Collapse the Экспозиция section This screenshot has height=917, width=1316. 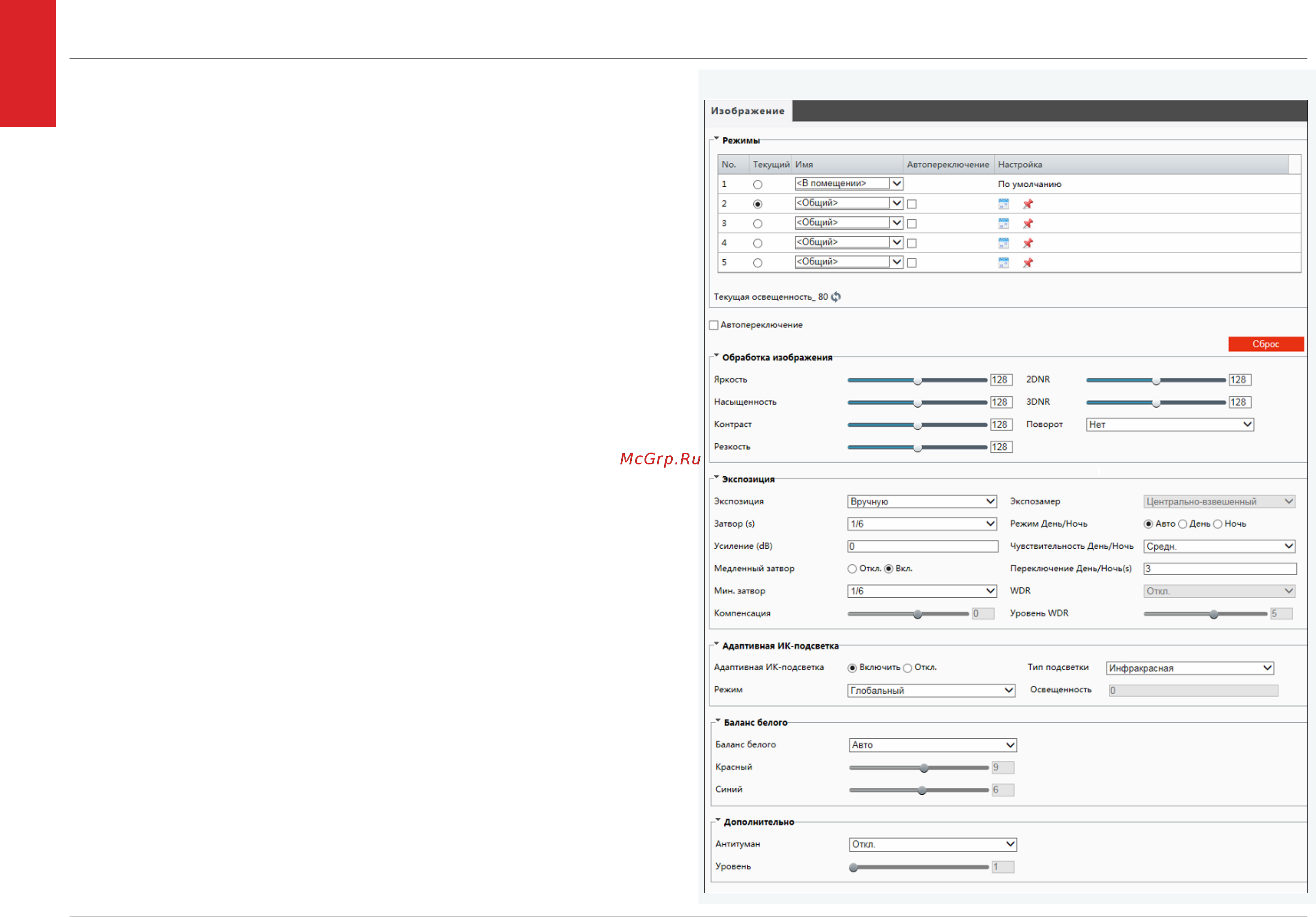pyautogui.click(x=716, y=478)
